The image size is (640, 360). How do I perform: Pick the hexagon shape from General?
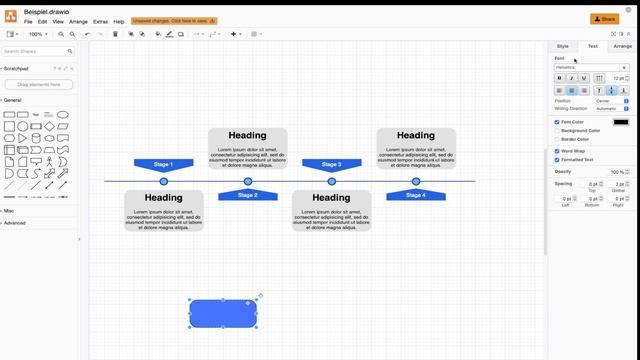click(9, 138)
